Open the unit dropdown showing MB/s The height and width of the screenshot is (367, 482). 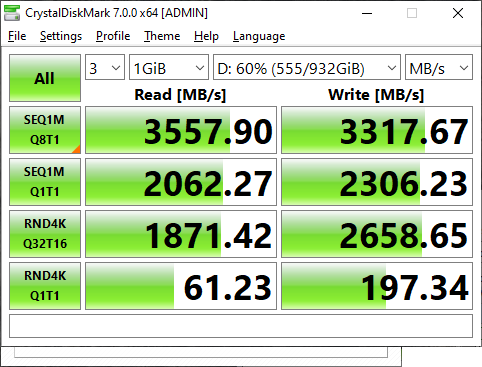[x=439, y=67]
